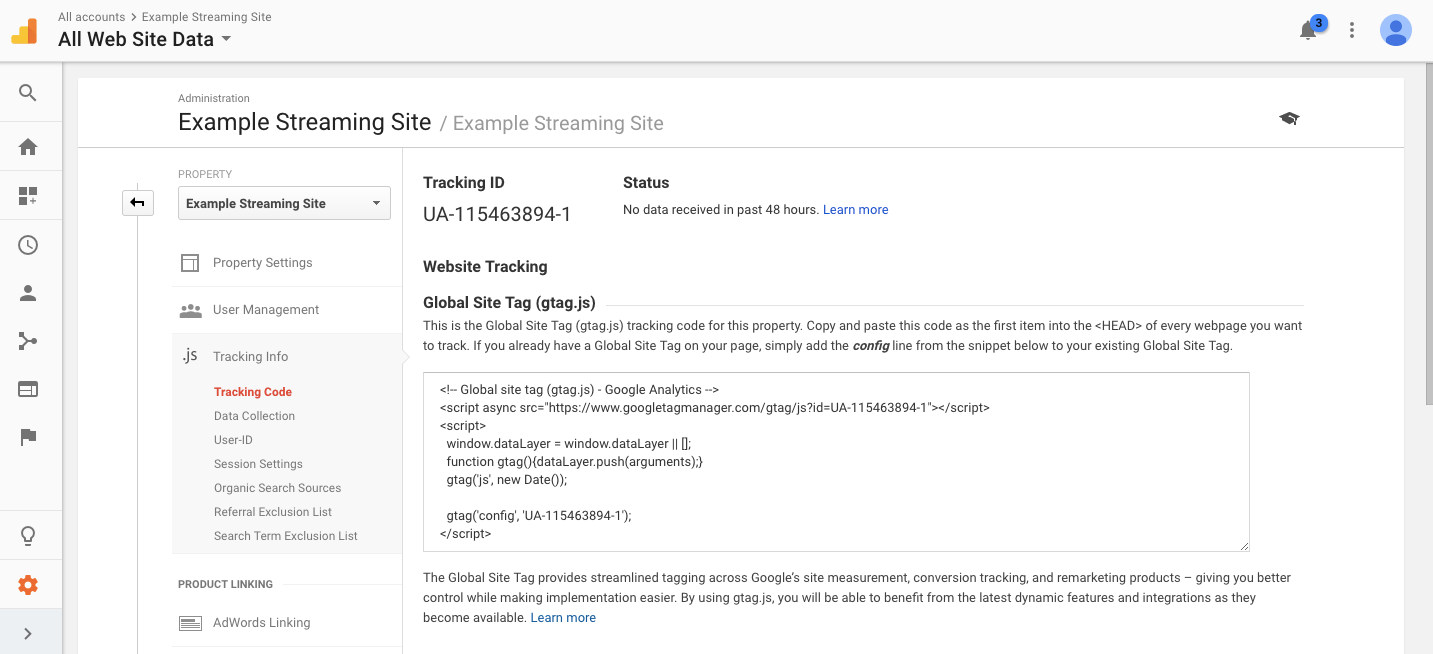Click the .js Tracking Info icon
The height and width of the screenshot is (654, 1433).
[189, 356]
